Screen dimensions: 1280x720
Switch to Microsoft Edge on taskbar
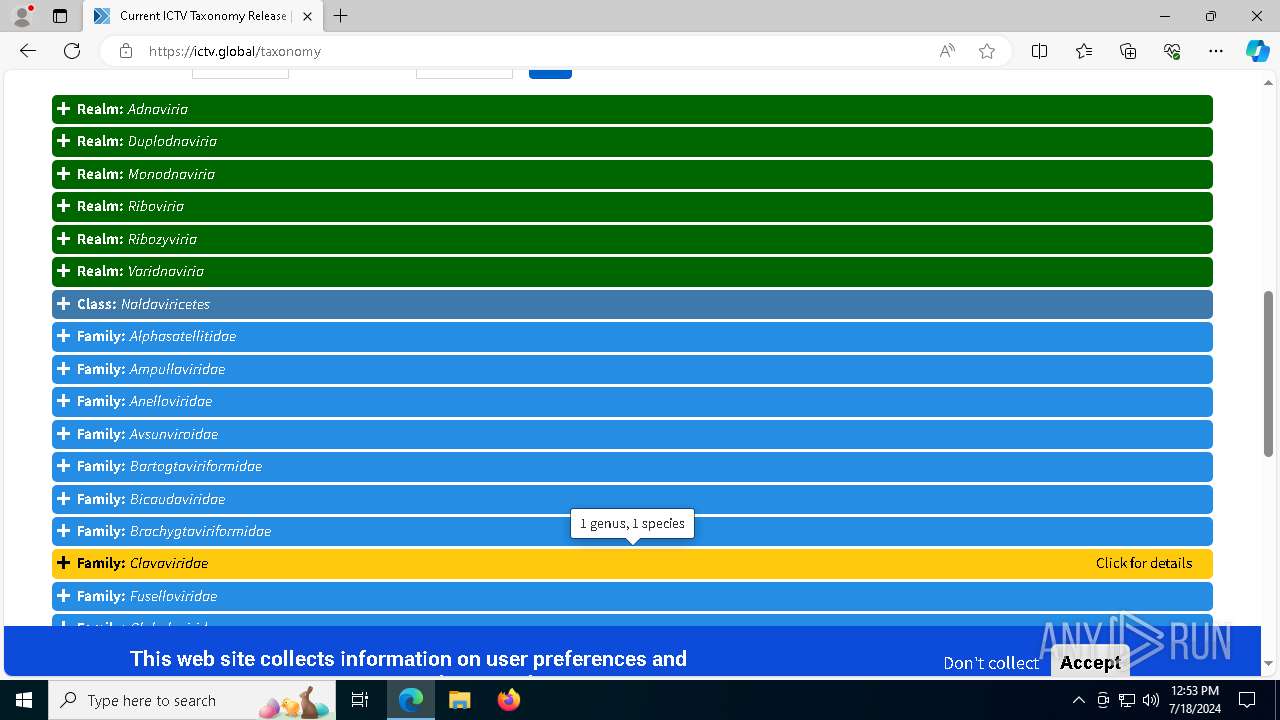[x=411, y=700]
